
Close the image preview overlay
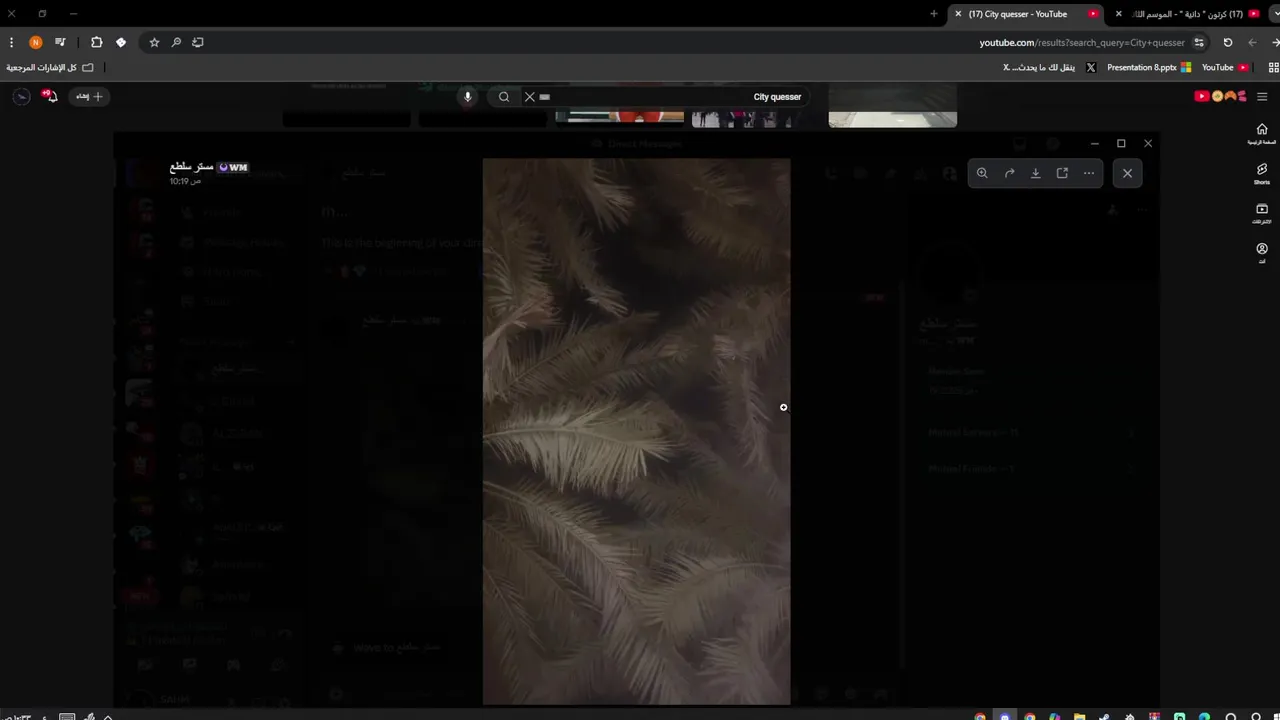(1127, 173)
